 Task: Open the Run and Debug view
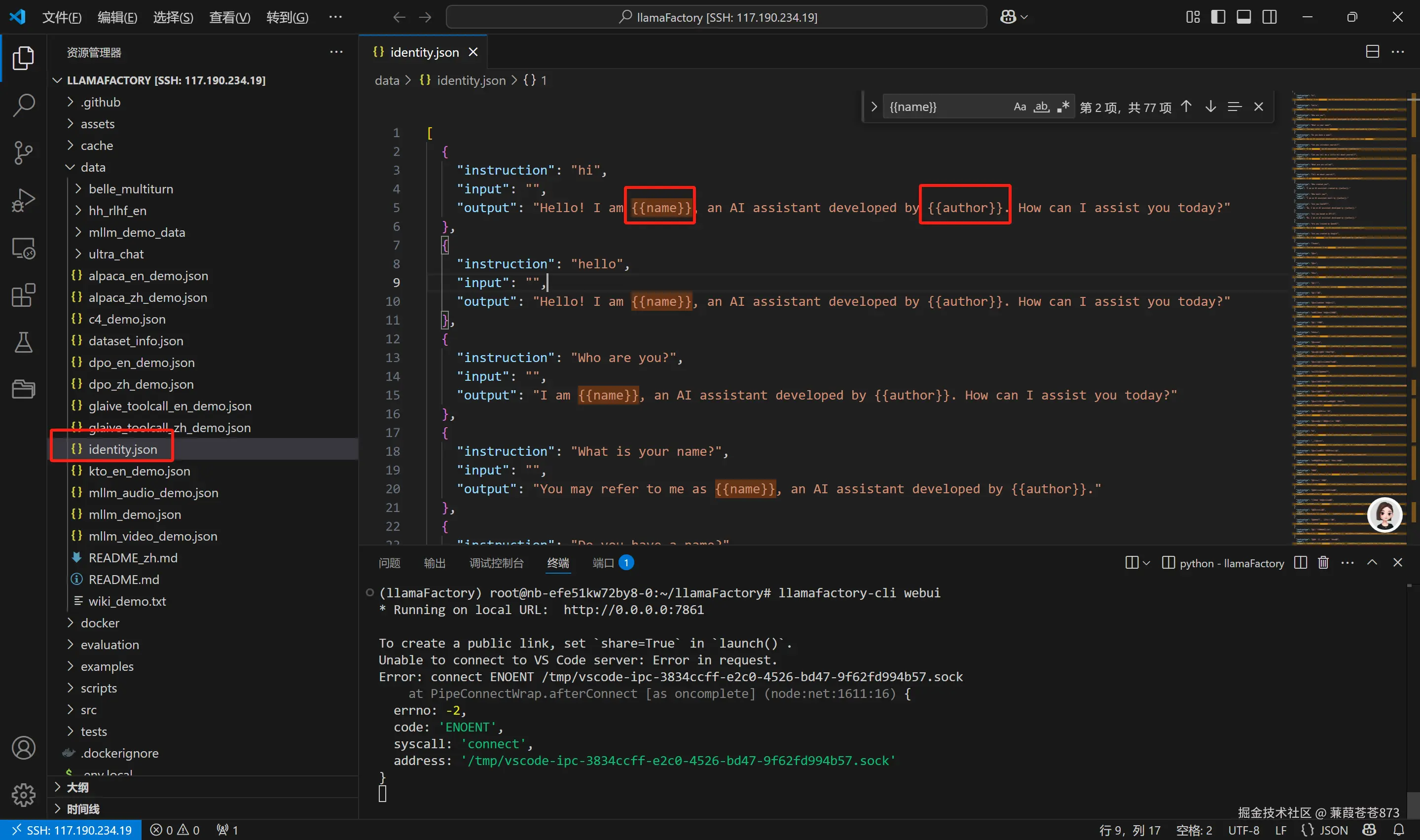pos(23,200)
